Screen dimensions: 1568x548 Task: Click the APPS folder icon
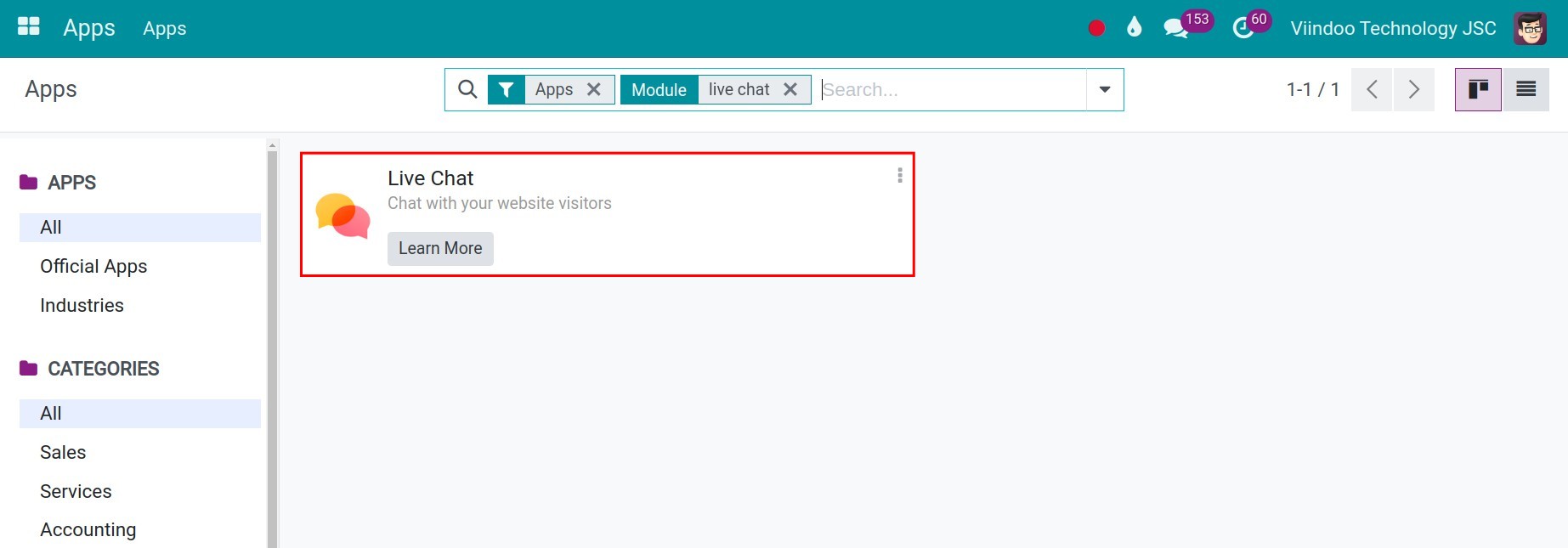pos(29,182)
